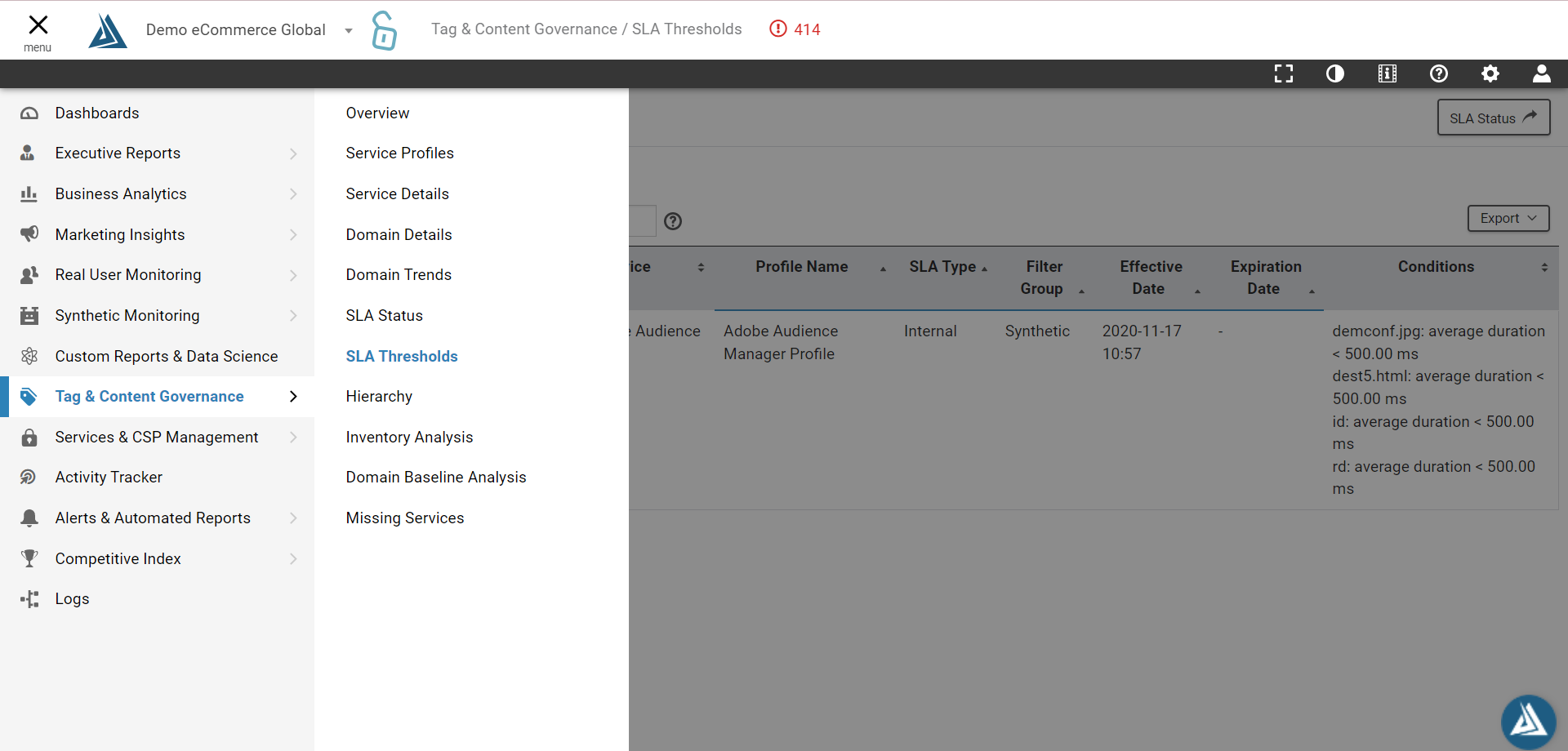The height and width of the screenshot is (751, 1568).
Task: Select Domain Details in the submenu
Action: tap(399, 235)
